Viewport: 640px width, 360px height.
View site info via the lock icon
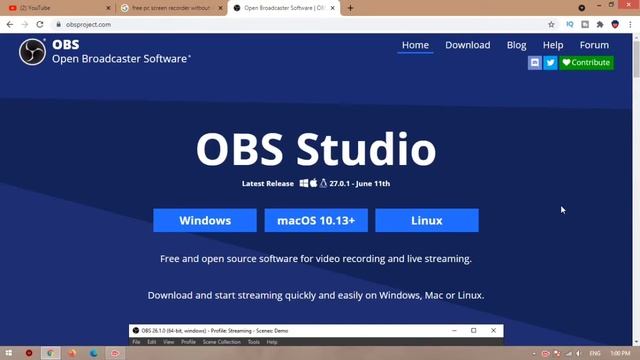click(x=58, y=24)
